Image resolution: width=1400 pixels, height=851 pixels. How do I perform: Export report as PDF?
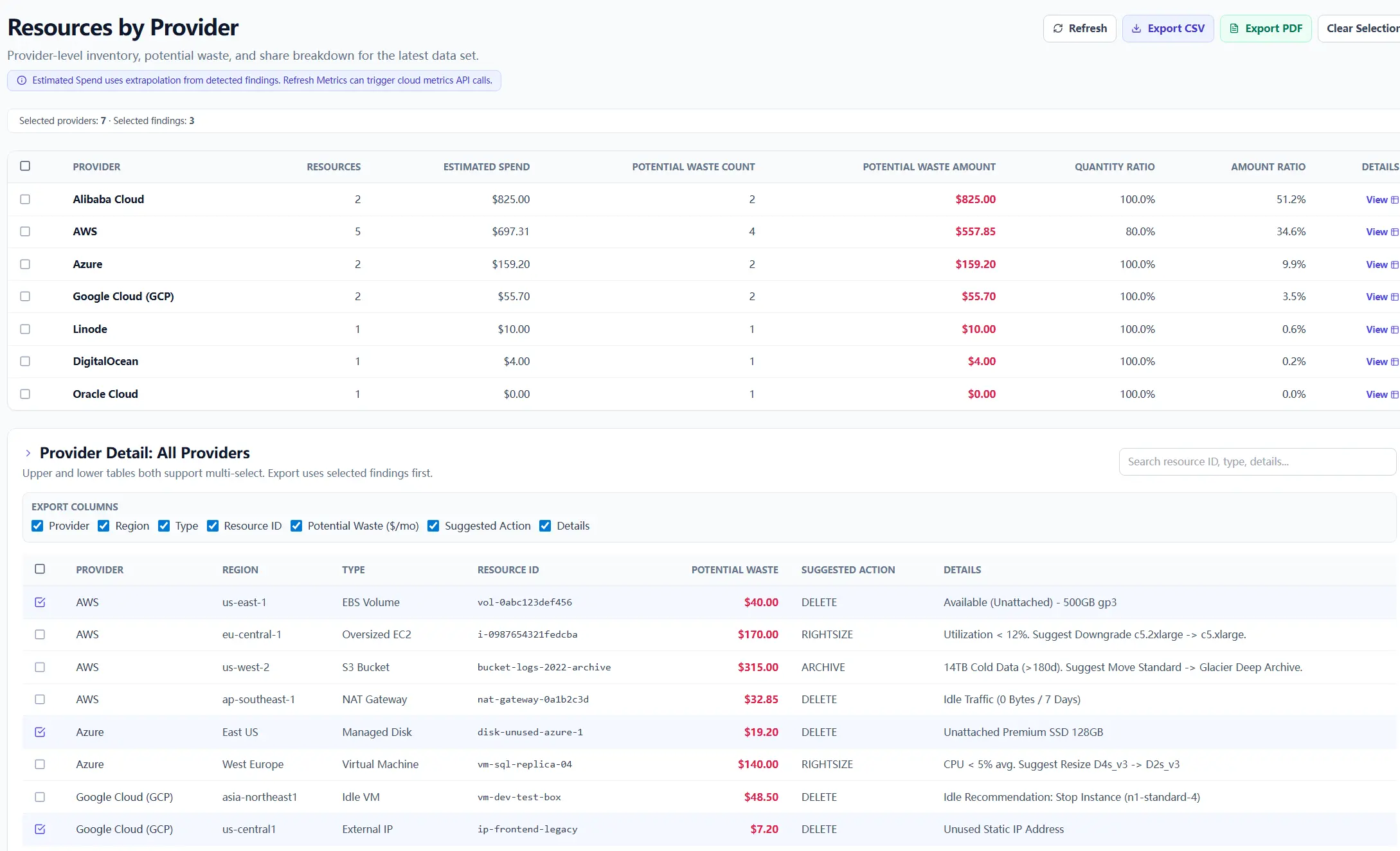pyautogui.click(x=1265, y=28)
